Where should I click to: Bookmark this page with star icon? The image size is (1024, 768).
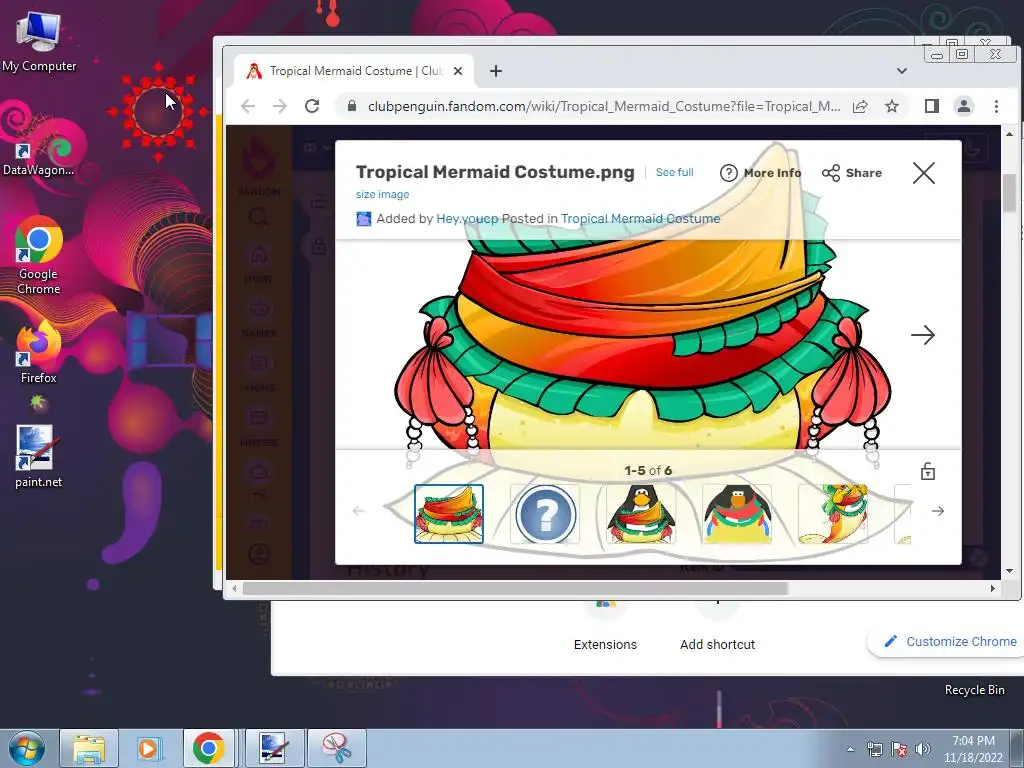click(891, 106)
